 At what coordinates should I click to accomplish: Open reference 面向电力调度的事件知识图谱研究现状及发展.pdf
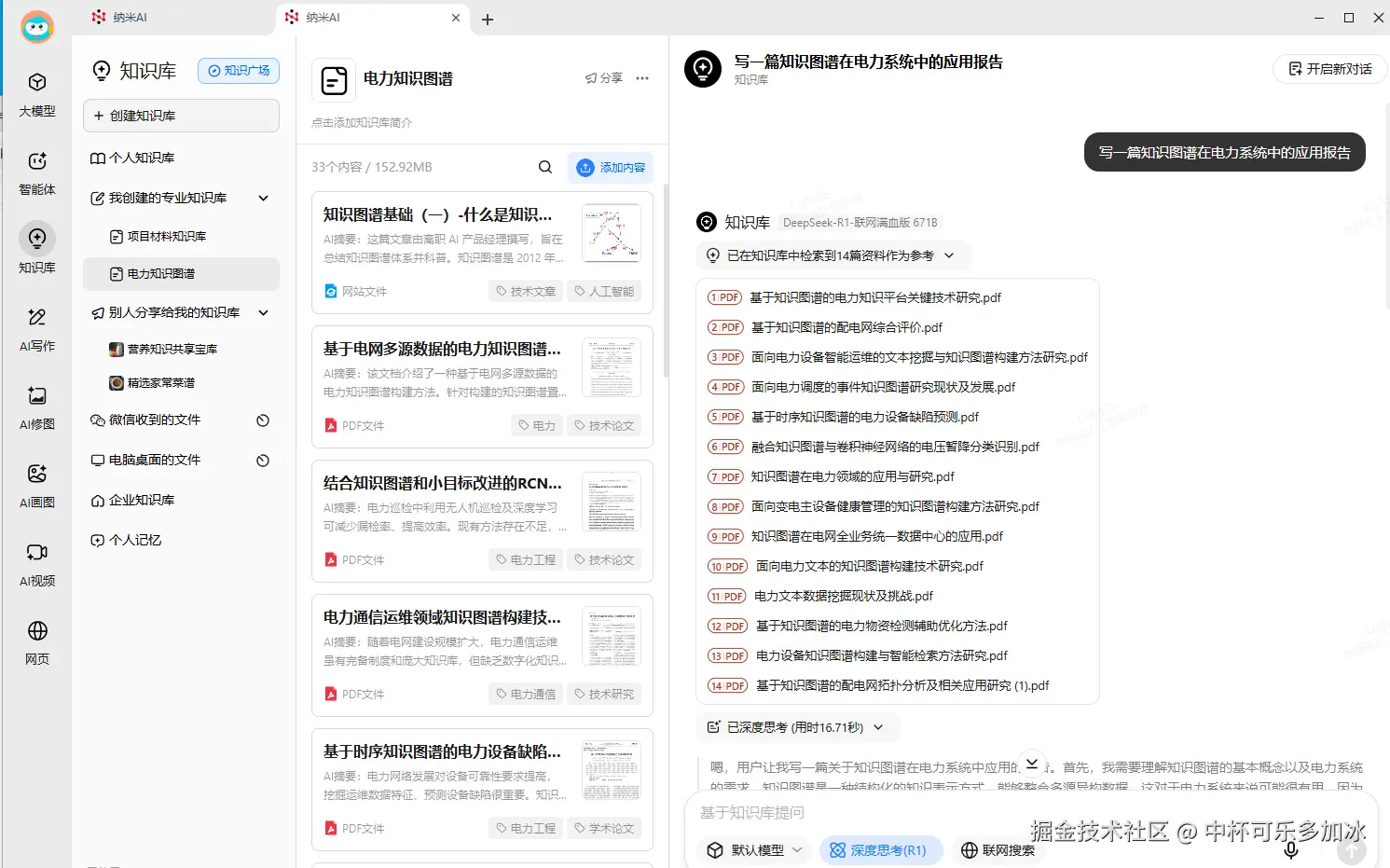pos(883,387)
